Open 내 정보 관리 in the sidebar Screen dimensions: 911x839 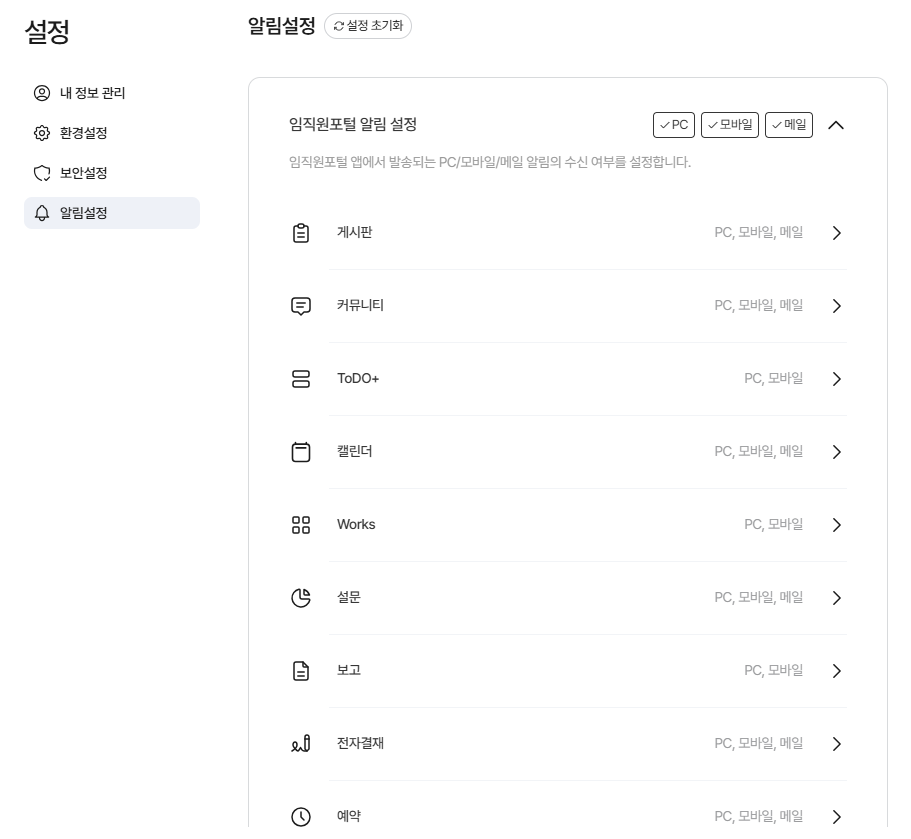click(x=92, y=93)
